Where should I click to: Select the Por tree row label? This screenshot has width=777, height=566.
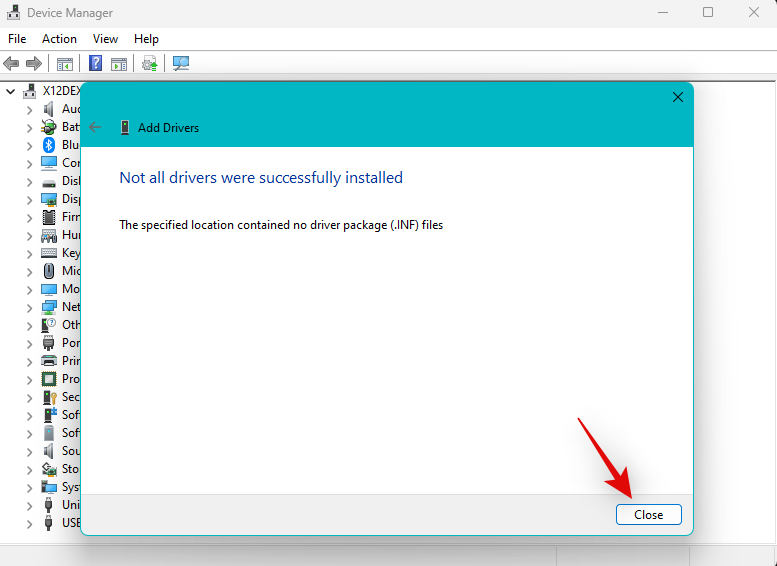click(71, 343)
